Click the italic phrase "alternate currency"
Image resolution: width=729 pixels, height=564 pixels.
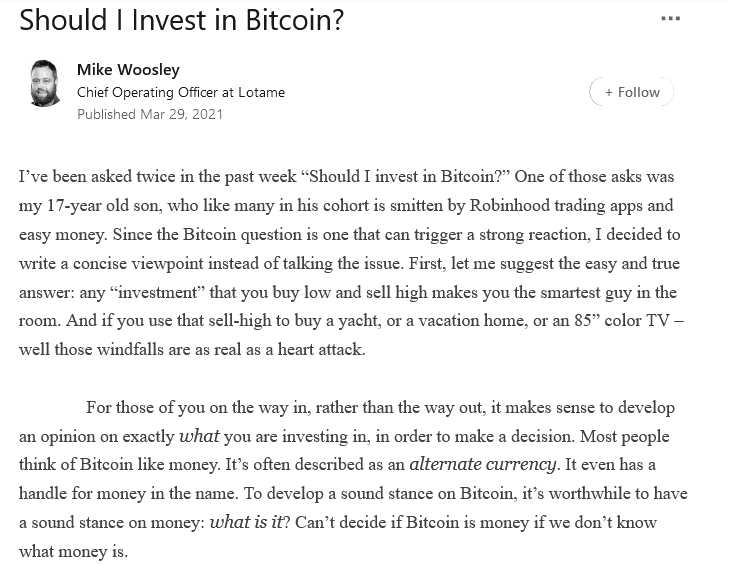click(x=483, y=464)
